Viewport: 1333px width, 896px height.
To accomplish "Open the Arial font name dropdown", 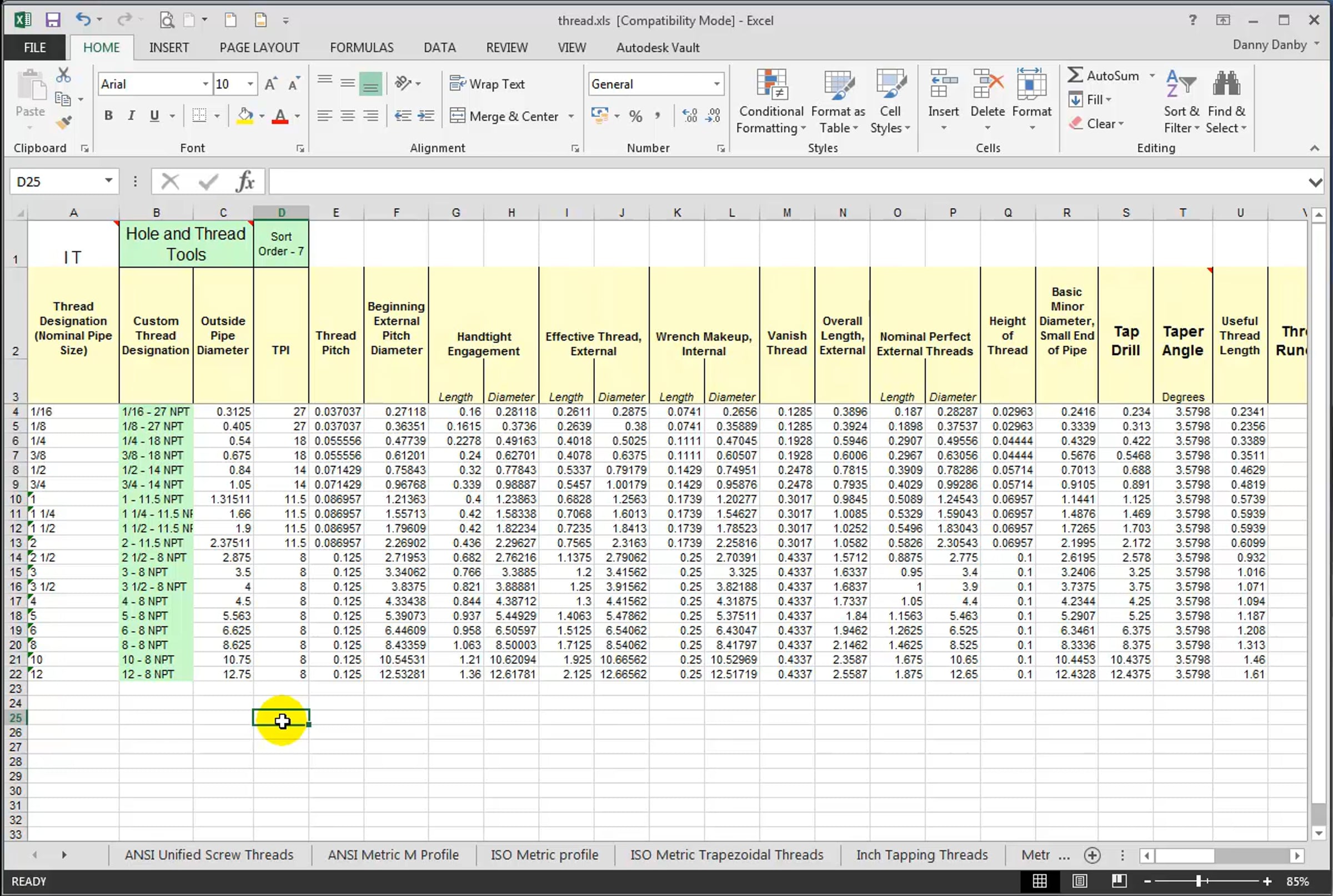I will [205, 84].
